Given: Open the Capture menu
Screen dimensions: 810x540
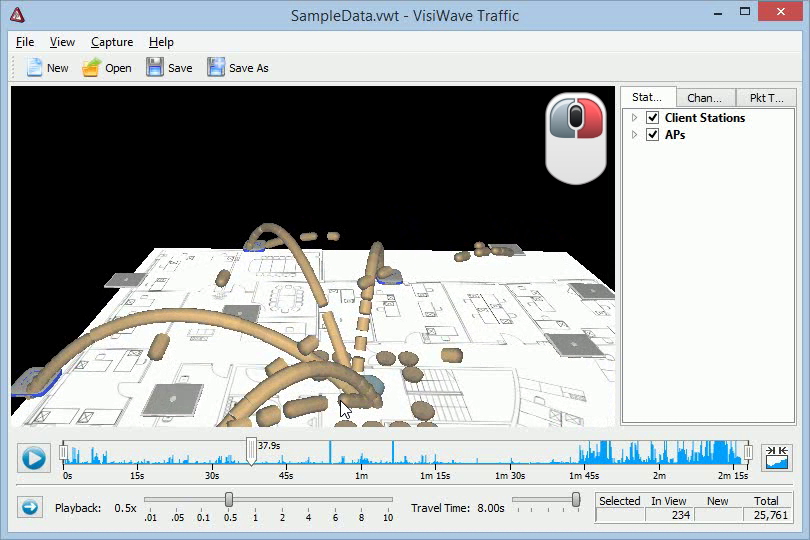Looking at the screenshot, I should coord(112,42).
